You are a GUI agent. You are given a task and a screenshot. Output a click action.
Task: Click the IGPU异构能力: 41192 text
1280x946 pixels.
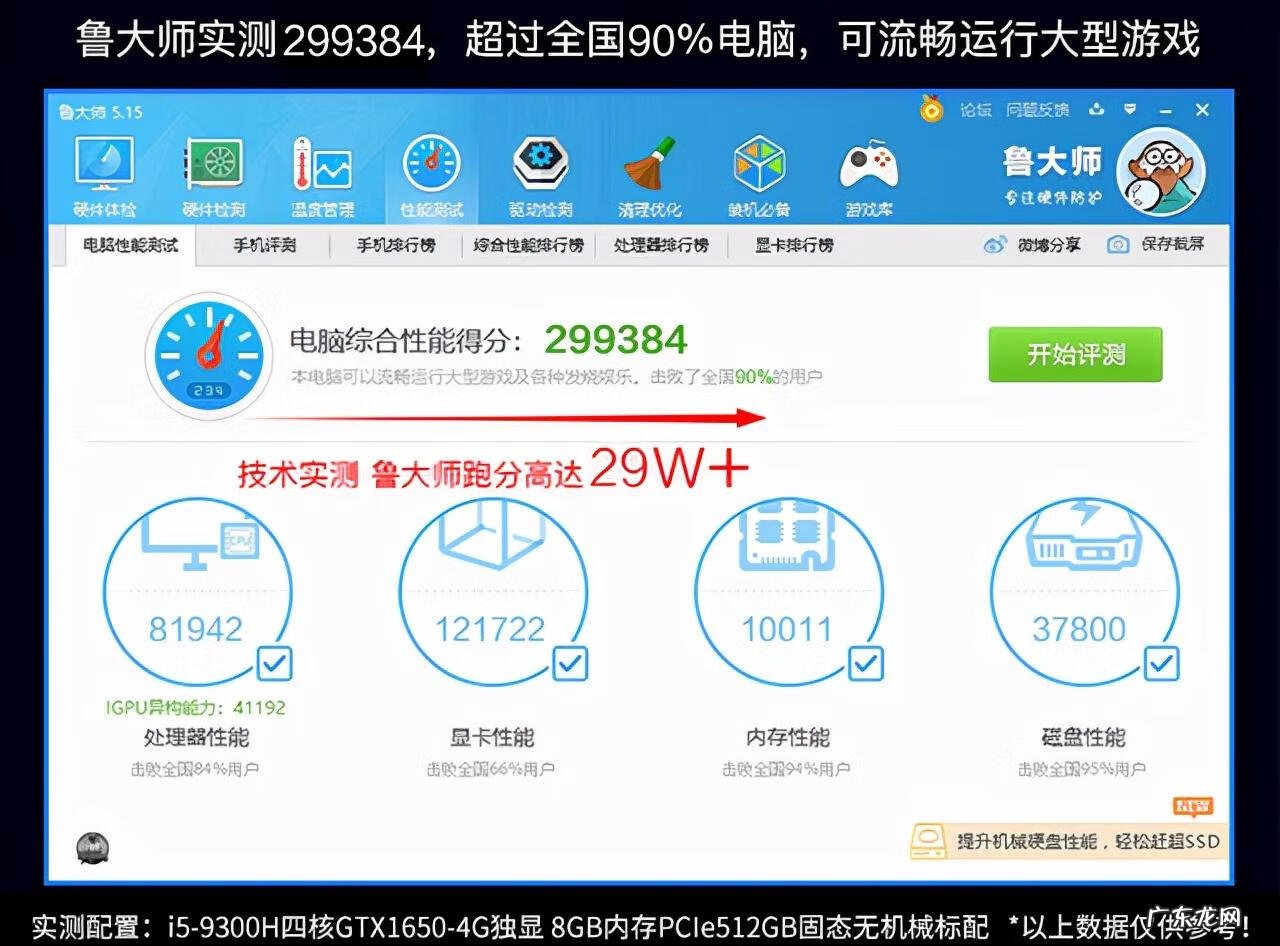tap(196, 707)
